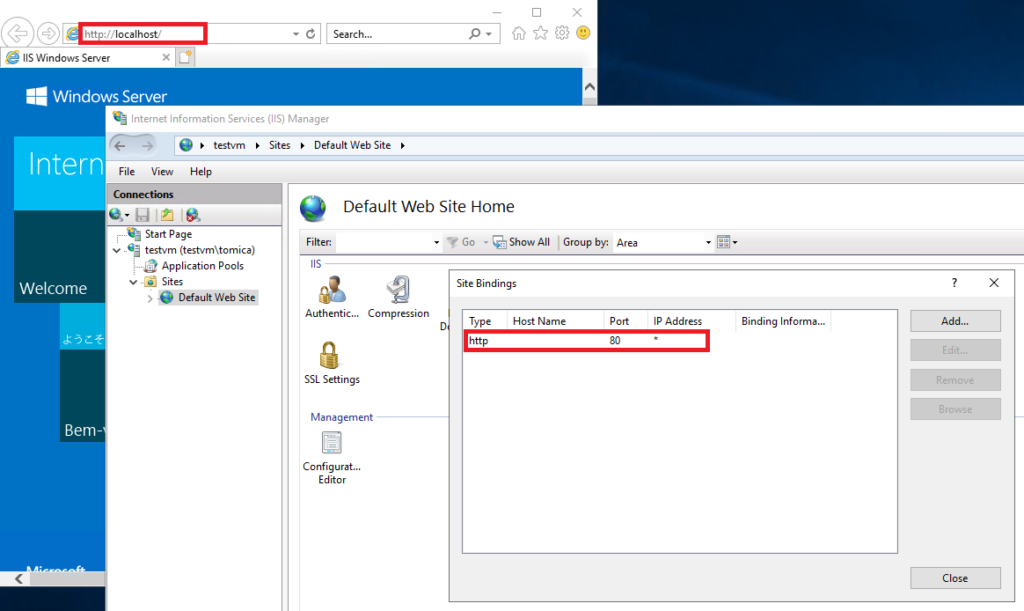Viewport: 1024px width, 611px height.
Task: Click the browser search magnifier icon
Action: click(474, 32)
